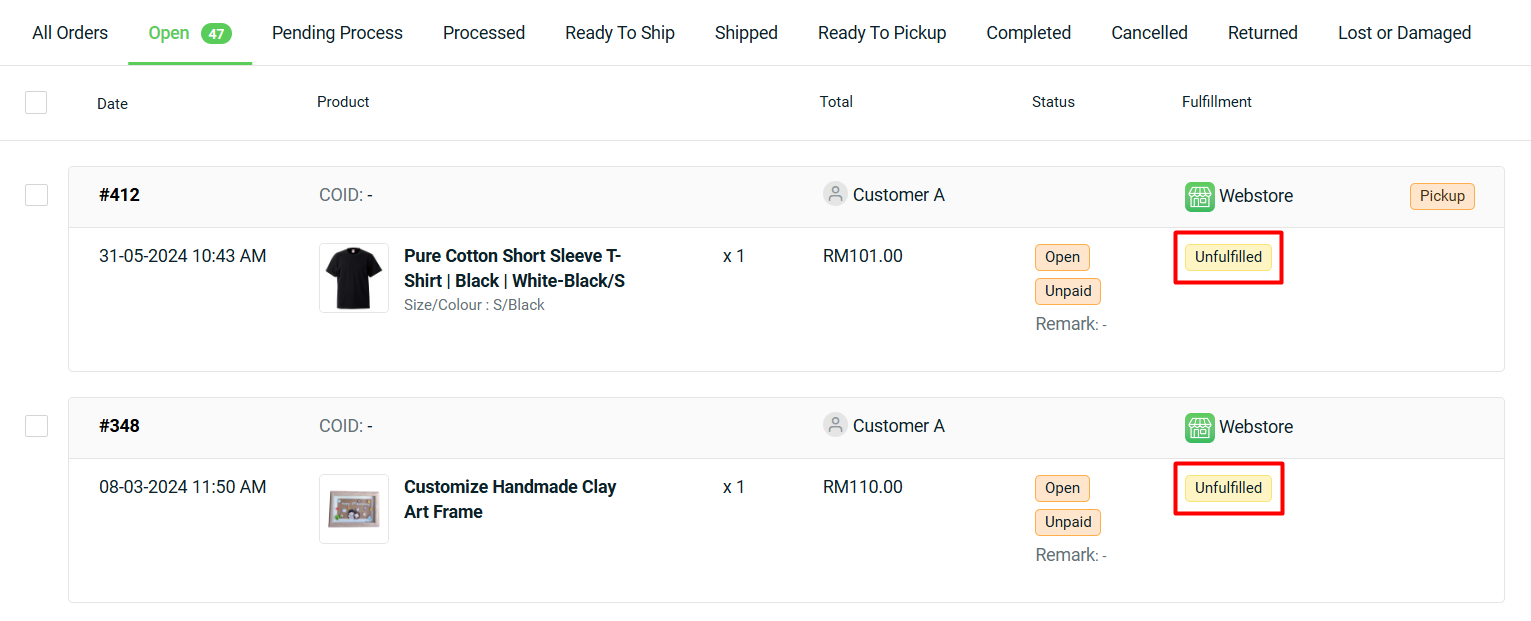
Task: Switch to the All Orders tab
Action: coord(70,33)
